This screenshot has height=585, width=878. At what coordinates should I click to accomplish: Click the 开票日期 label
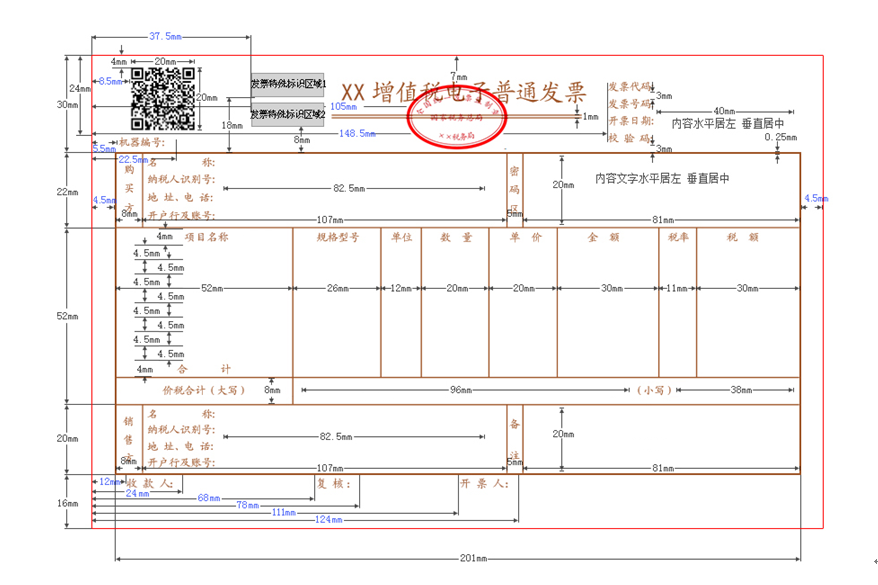point(631,120)
